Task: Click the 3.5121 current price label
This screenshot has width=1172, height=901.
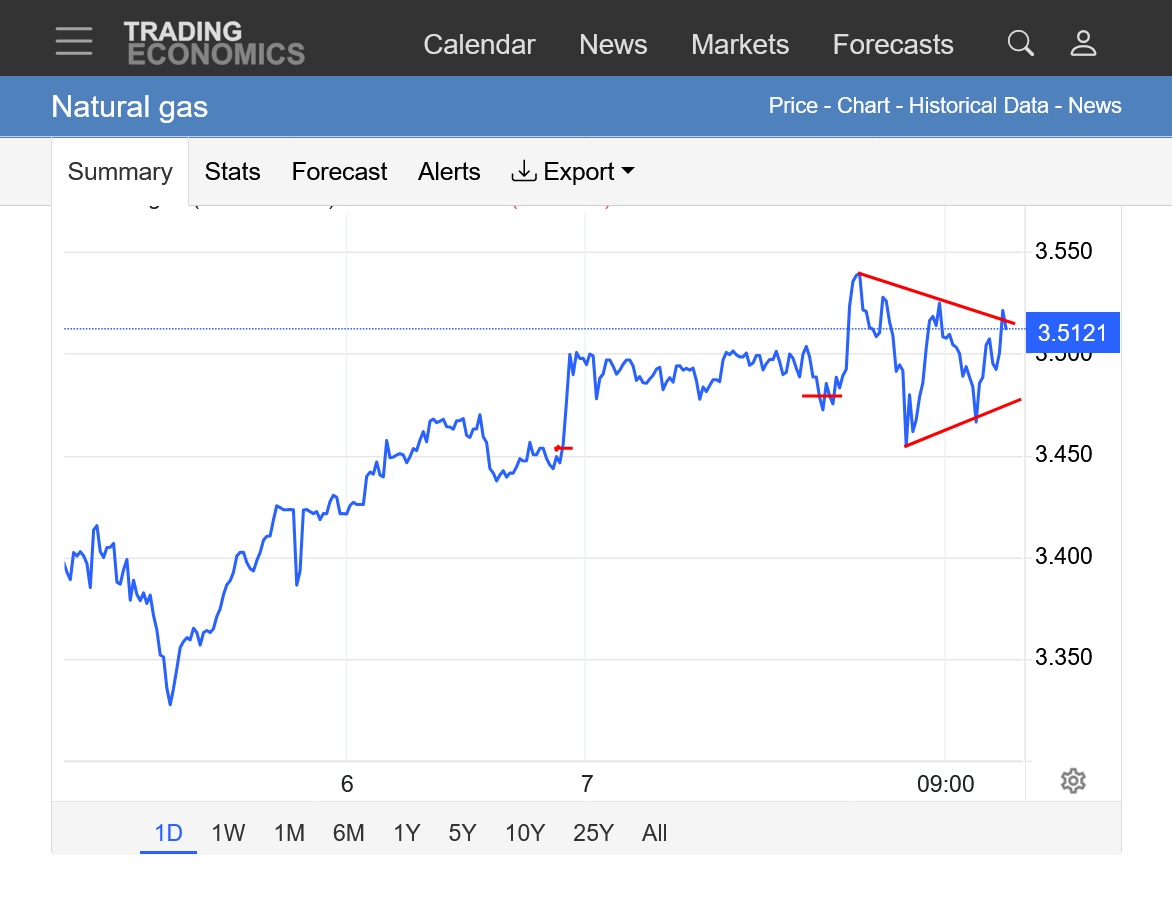Action: (1072, 332)
